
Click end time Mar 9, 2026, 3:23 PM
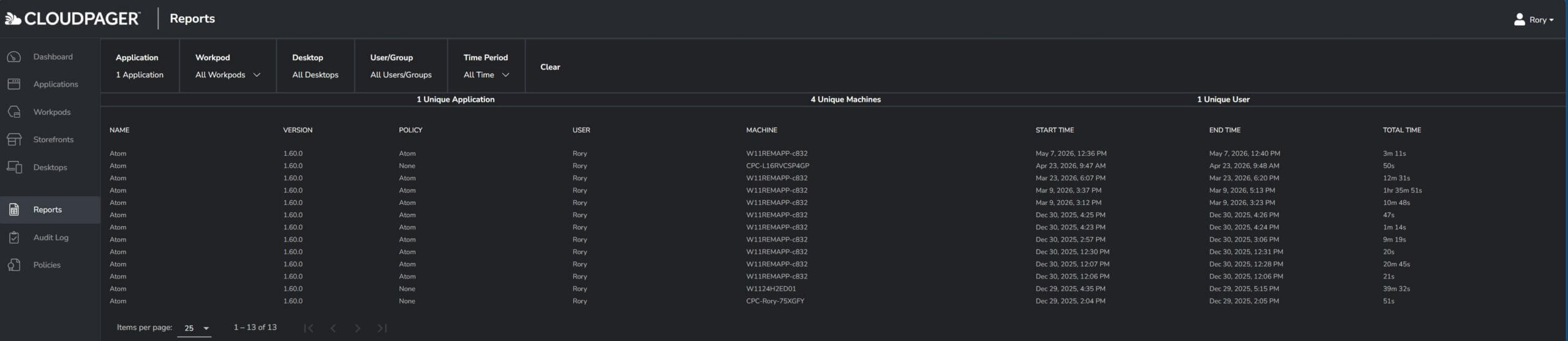tap(1242, 202)
